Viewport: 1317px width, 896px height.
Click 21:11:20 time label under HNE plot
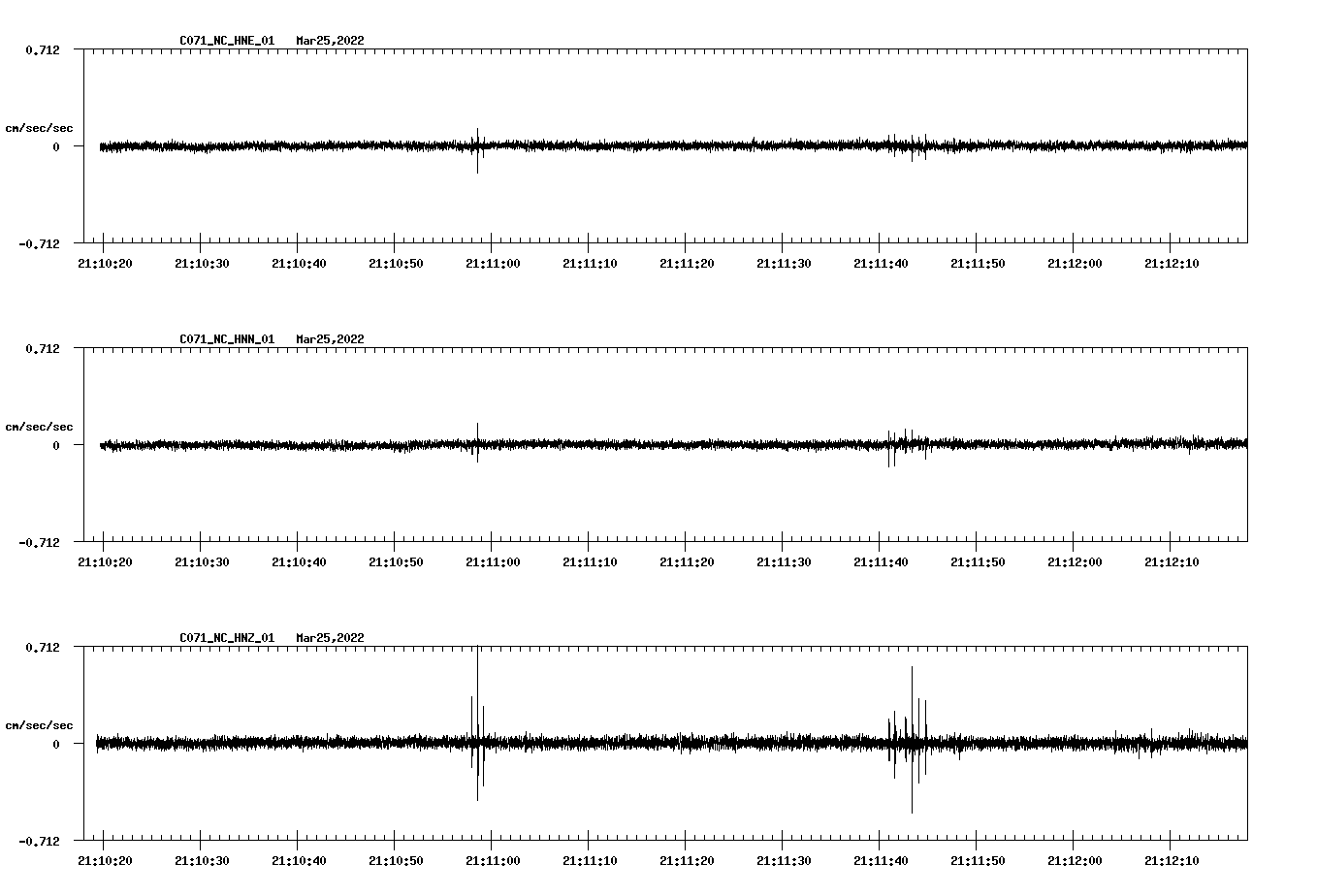click(687, 264)
